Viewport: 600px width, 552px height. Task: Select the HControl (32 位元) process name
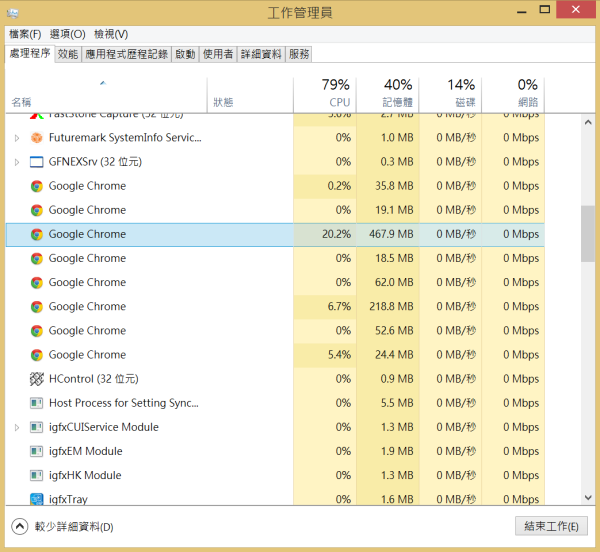pos(94,379)
